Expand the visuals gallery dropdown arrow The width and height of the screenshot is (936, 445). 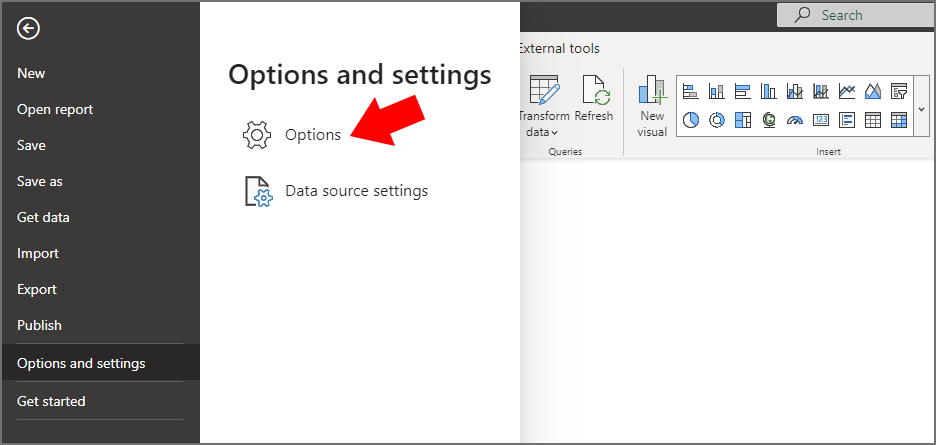click(921, 109)
